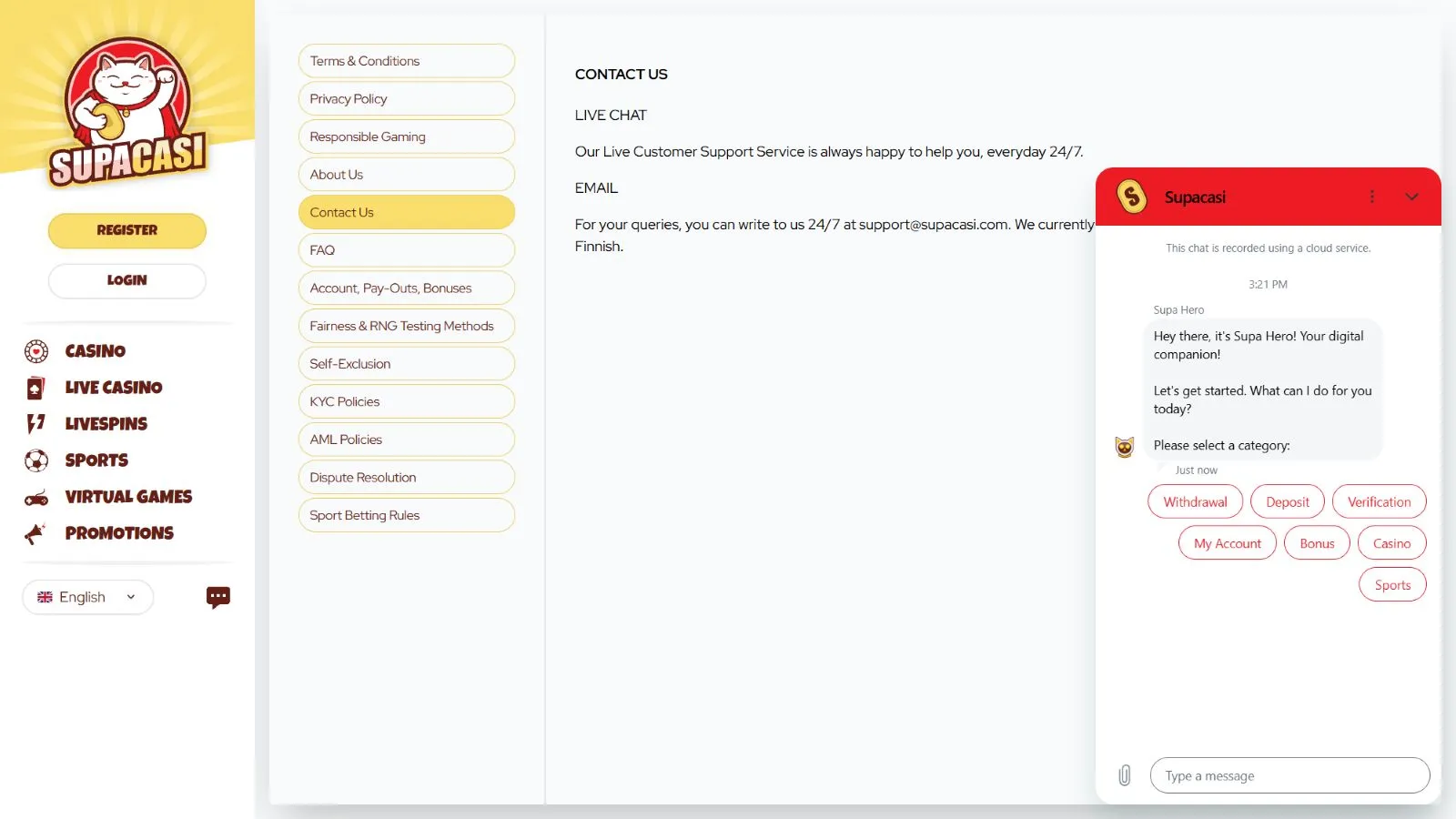Open the English language dropdown

(x=87, y=597)
